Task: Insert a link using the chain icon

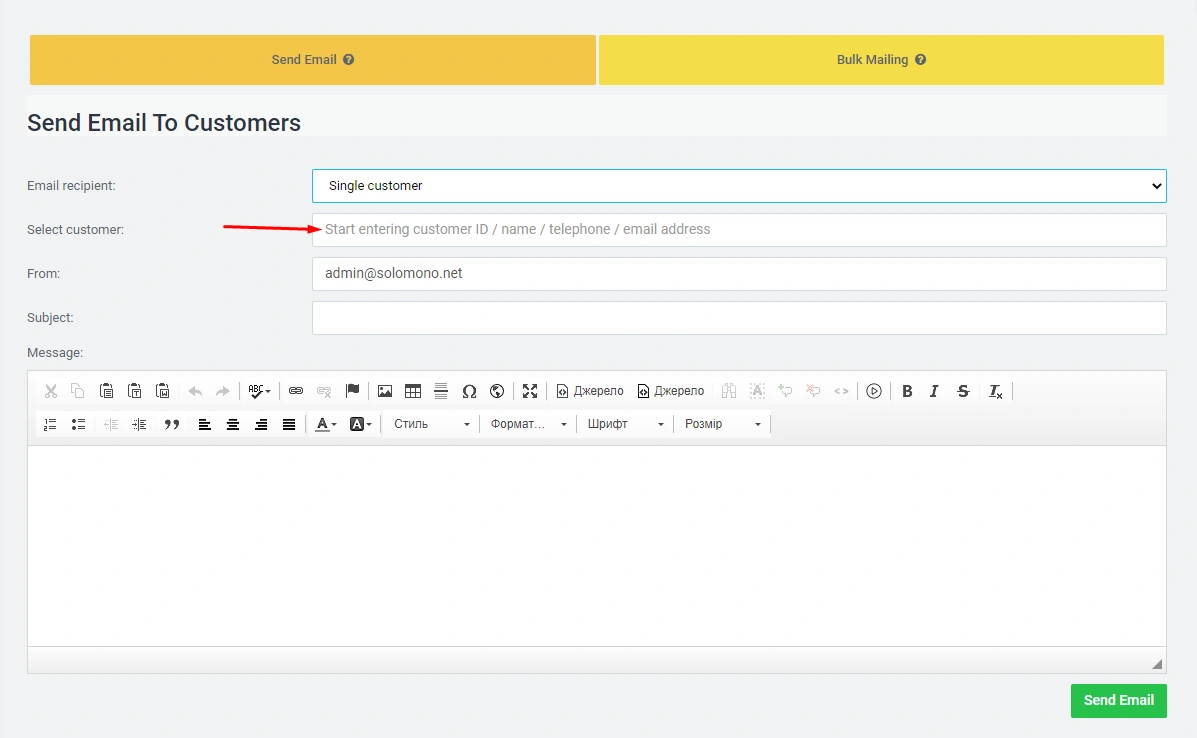Action: [x=296, y=391]
